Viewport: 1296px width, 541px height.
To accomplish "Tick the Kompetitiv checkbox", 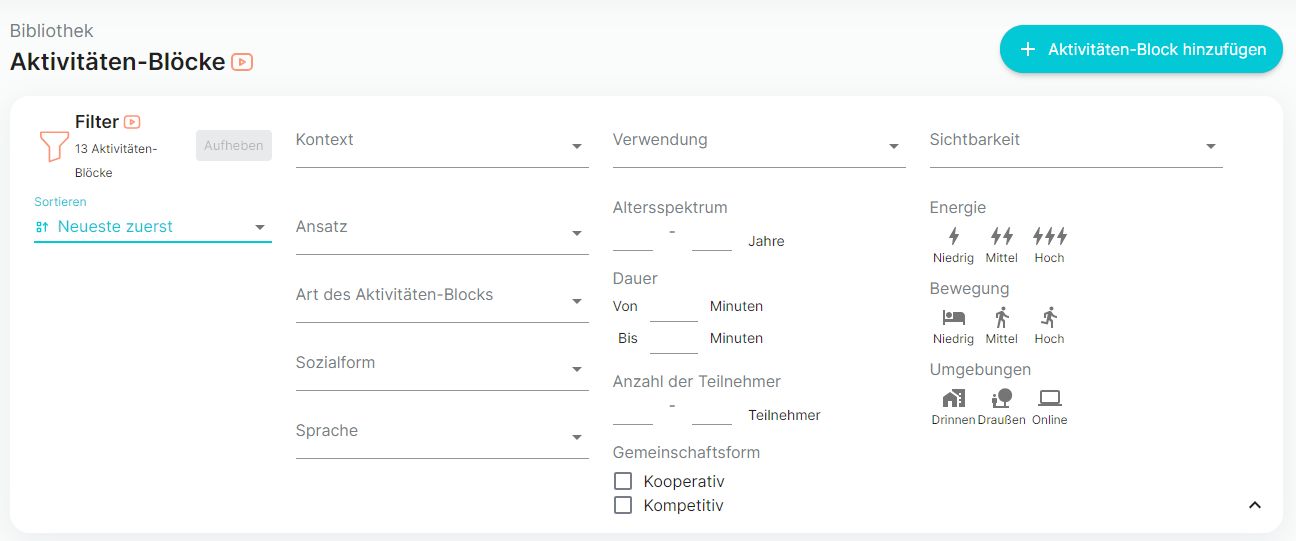I will tap(623, 505).
